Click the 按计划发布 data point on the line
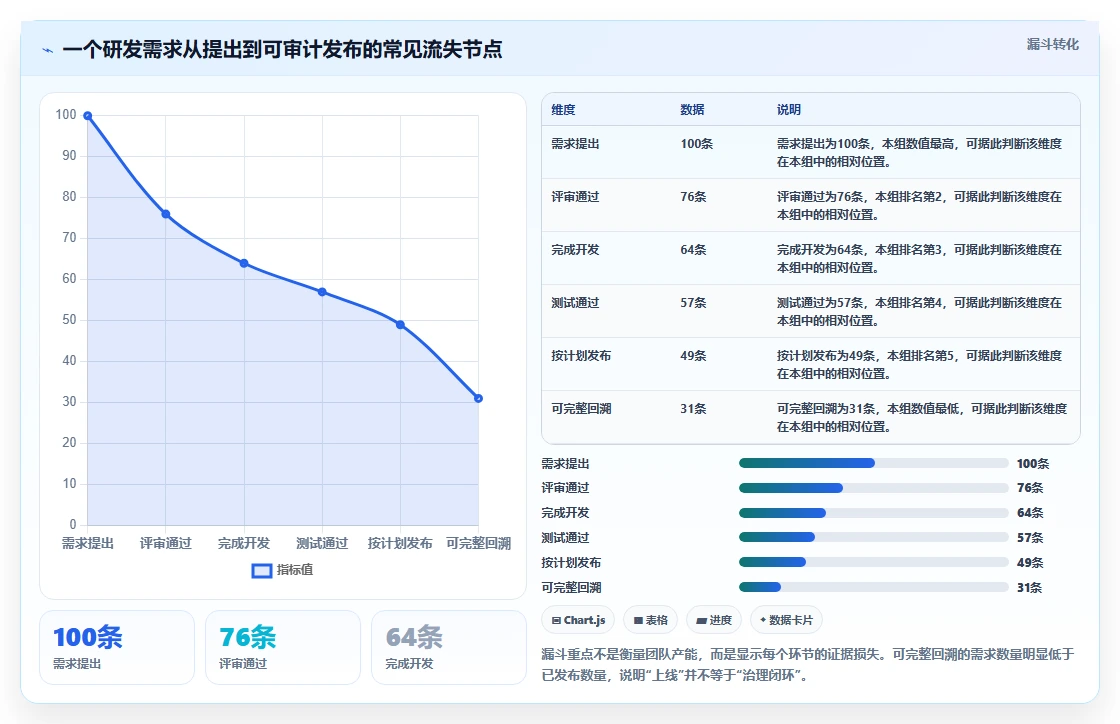The width and height of the screenshot is (1120, 724). point(400,325)
